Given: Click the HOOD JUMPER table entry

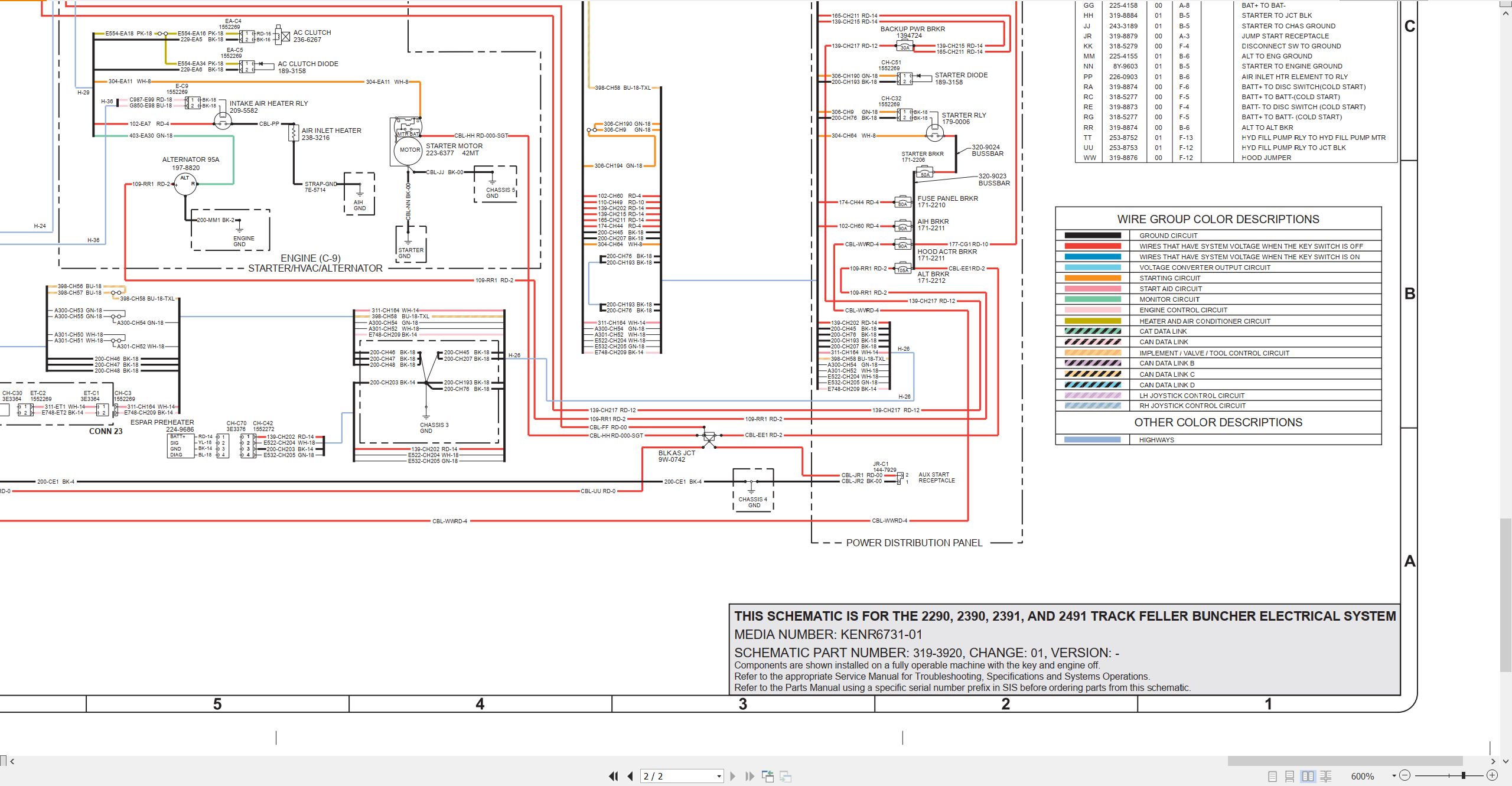Looking at the screenshot, I should [1266, 158].
